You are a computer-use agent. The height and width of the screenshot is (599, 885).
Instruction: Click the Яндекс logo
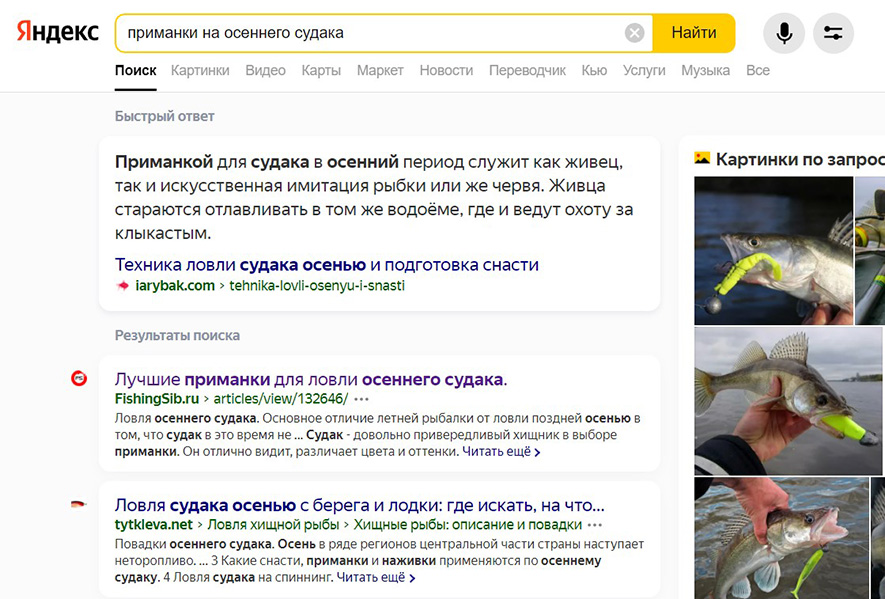click(58, 32)
